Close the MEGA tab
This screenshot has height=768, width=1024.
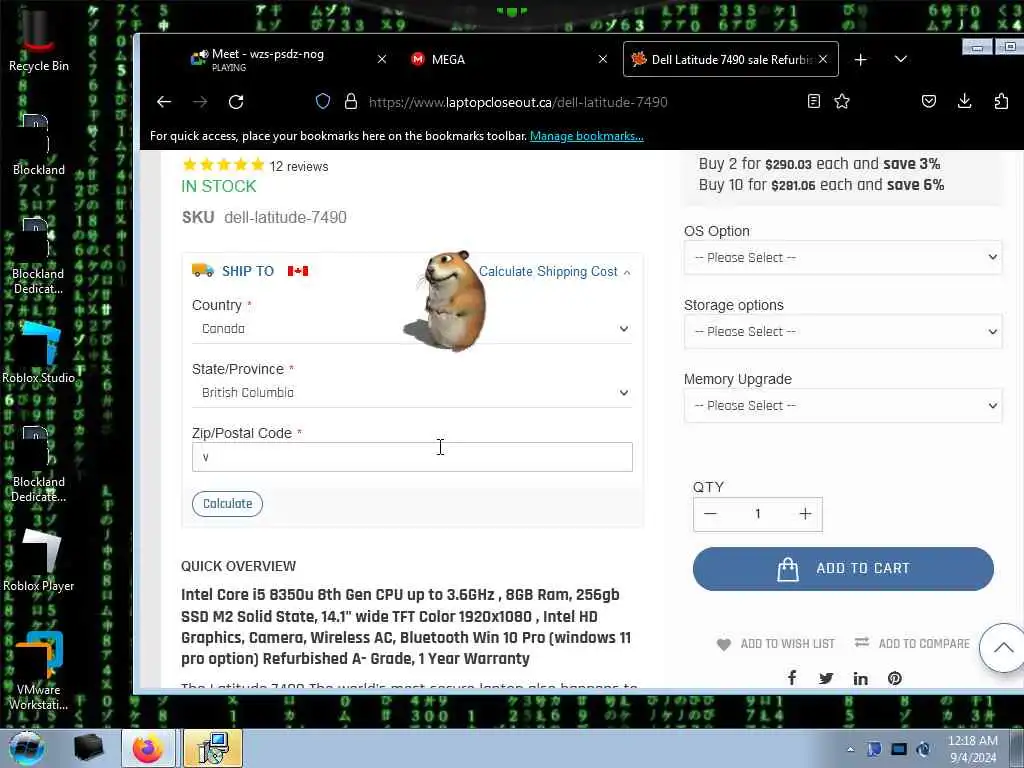tap(603, 59)
